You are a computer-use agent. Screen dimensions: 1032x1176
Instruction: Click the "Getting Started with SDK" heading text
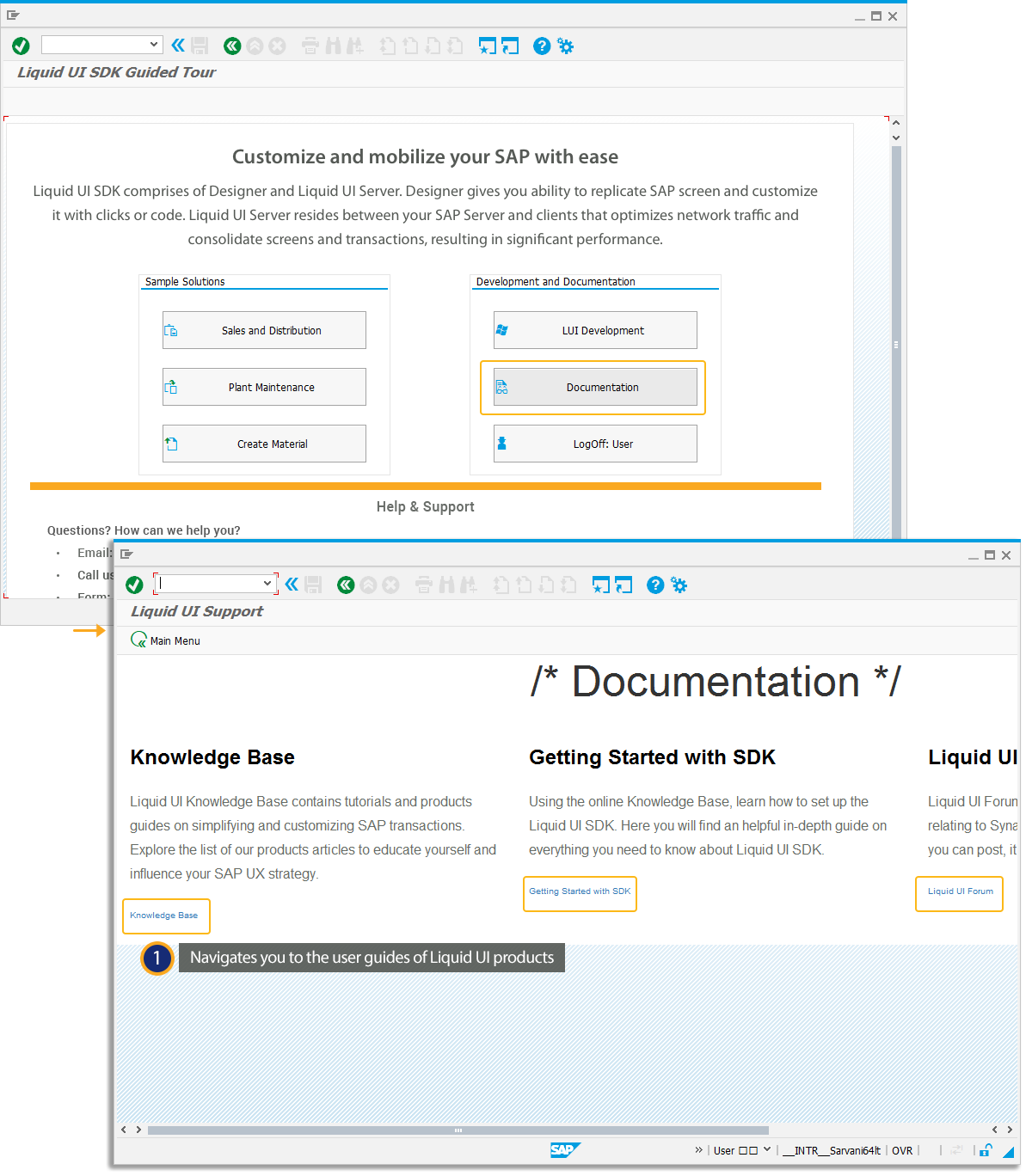[x=653, y=757]
